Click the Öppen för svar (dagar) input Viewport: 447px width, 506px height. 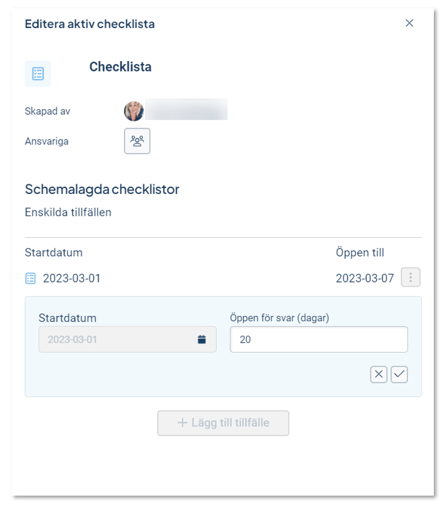click(x=319, y=339)
